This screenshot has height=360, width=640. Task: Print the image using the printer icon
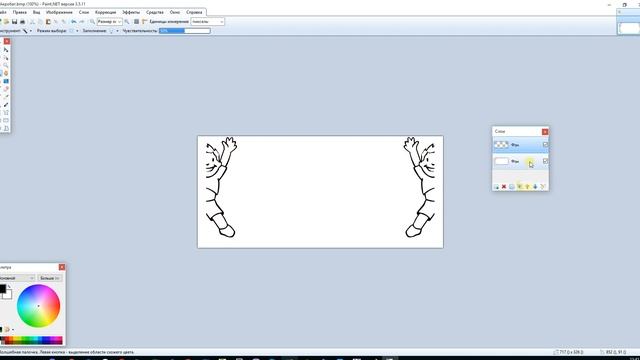point(22,22)
